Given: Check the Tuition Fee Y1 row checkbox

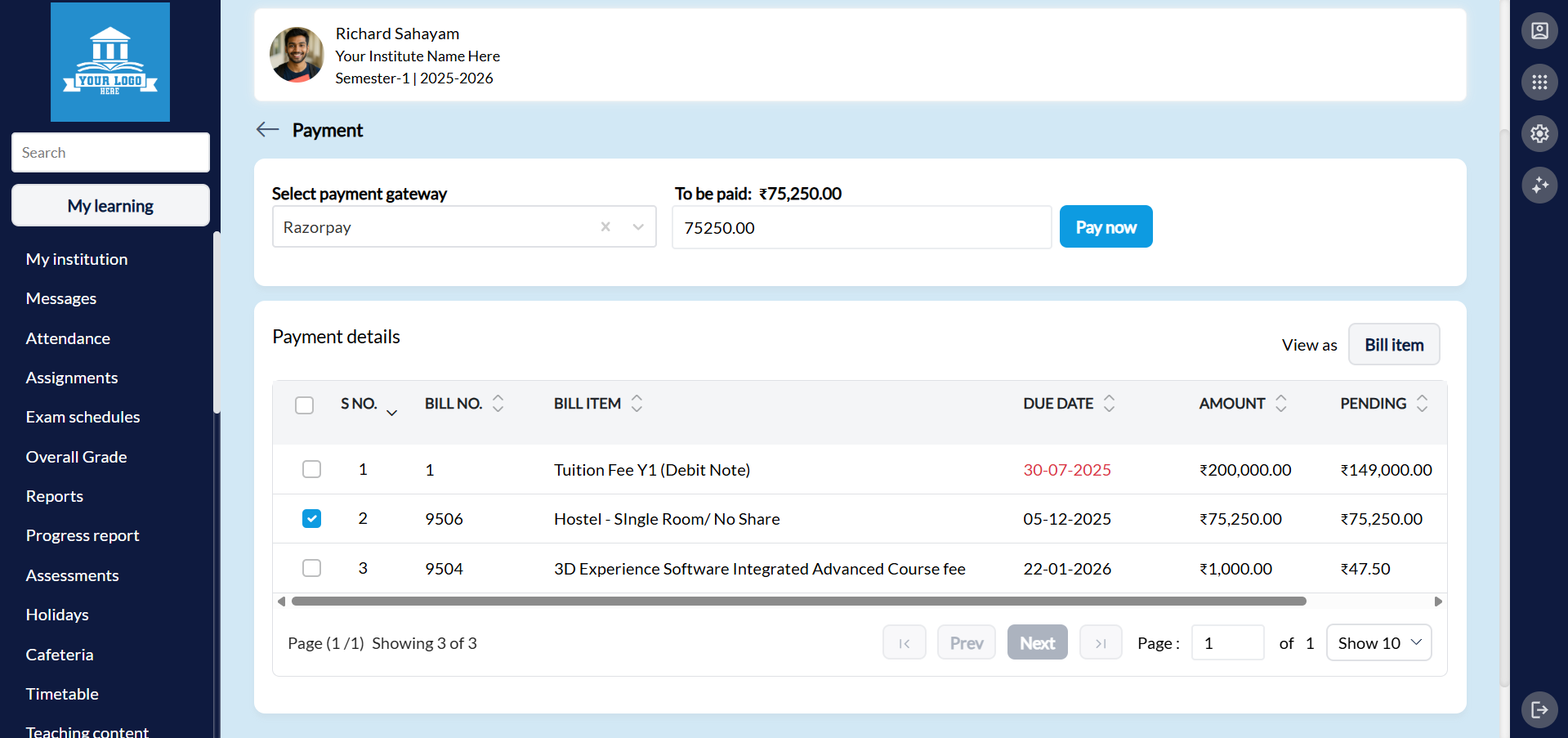Looking at the screenshot, I should pyautogui.click(x=311, y=469).
